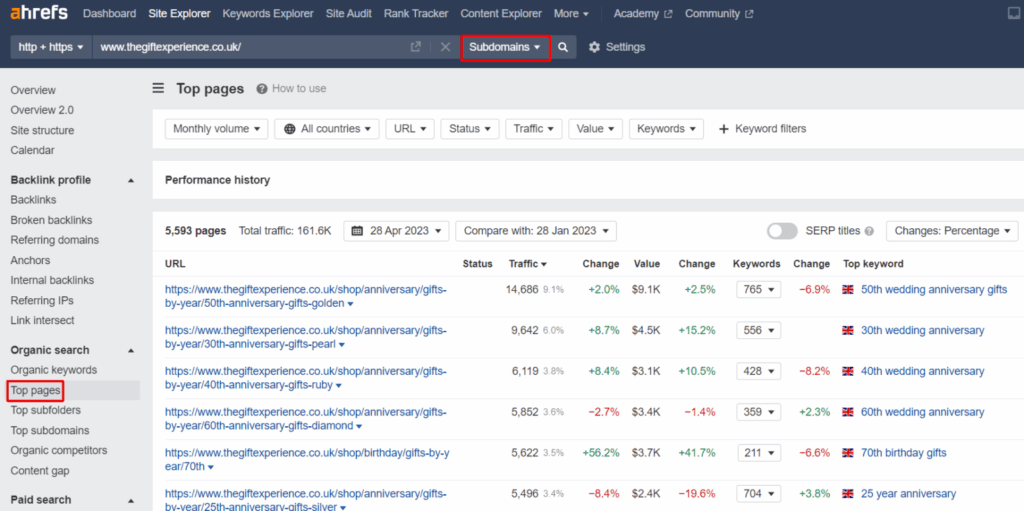The image size is (1024, 511).
Task: Open Organic keywords in sidebar
Action: [x=54, y=370]
